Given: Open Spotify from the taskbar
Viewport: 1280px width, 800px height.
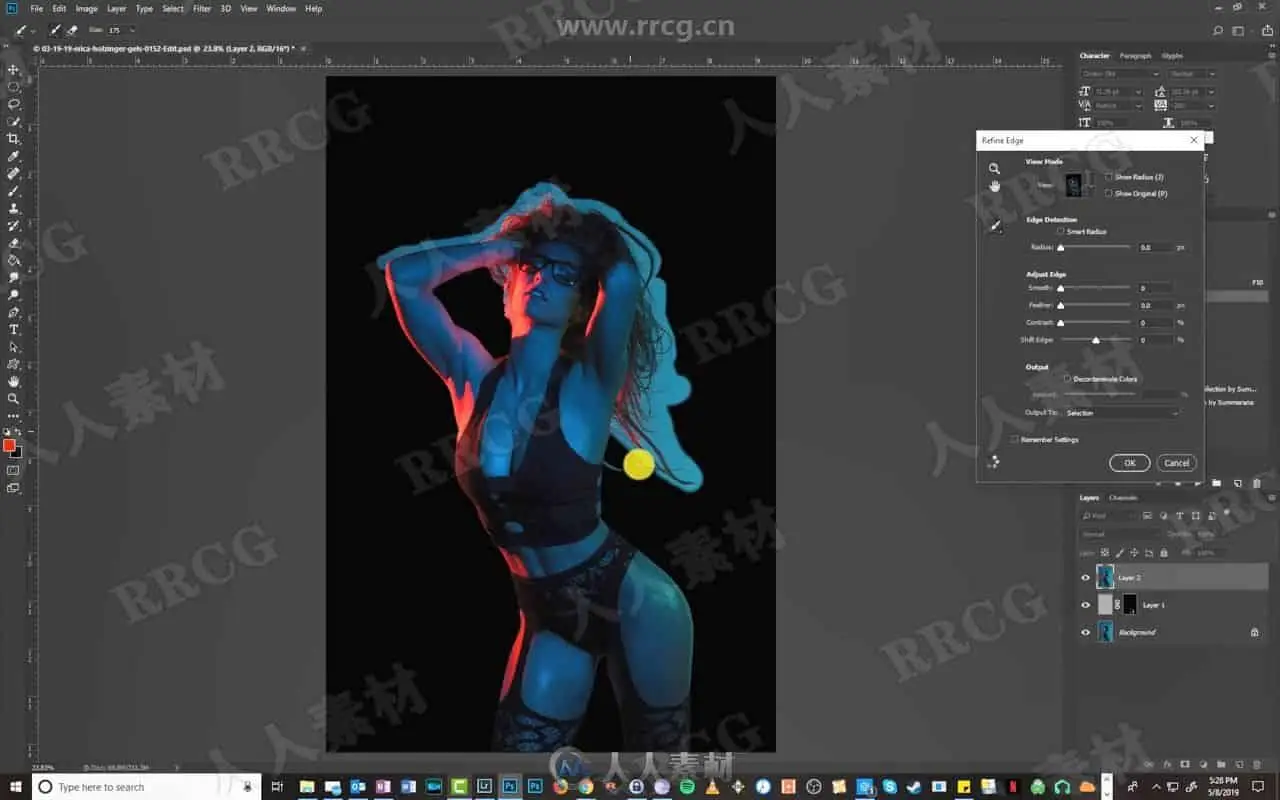Looking at the screenshot, I should tap(687, 787).
